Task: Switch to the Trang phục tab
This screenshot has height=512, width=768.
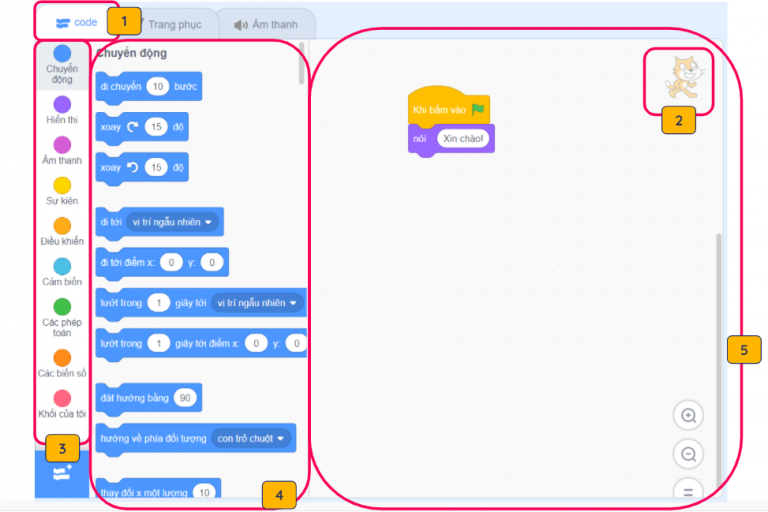Action: (x=174, y=23)
